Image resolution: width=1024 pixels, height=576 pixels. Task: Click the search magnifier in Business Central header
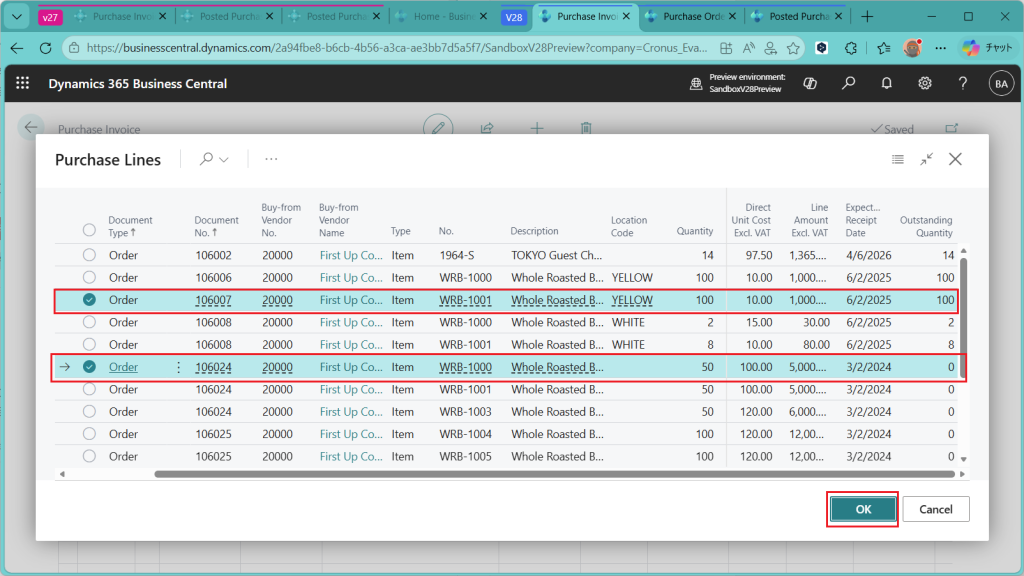[848, 84]
